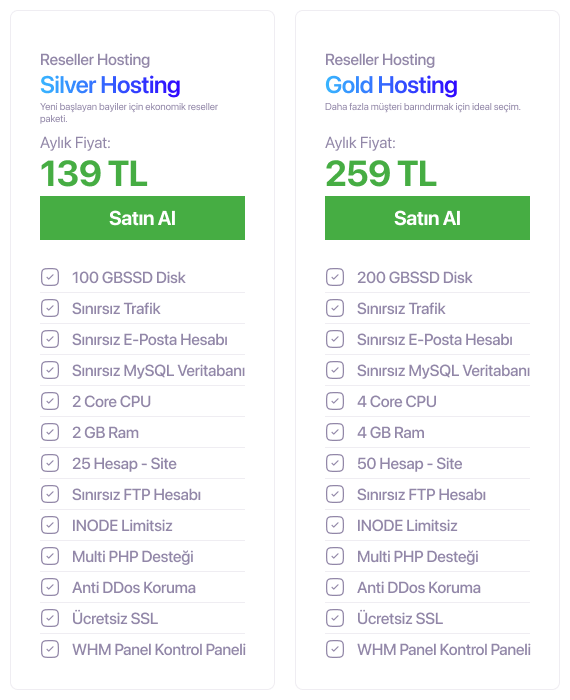Click the check icon beside 200 GBSSD Disk

335,277
